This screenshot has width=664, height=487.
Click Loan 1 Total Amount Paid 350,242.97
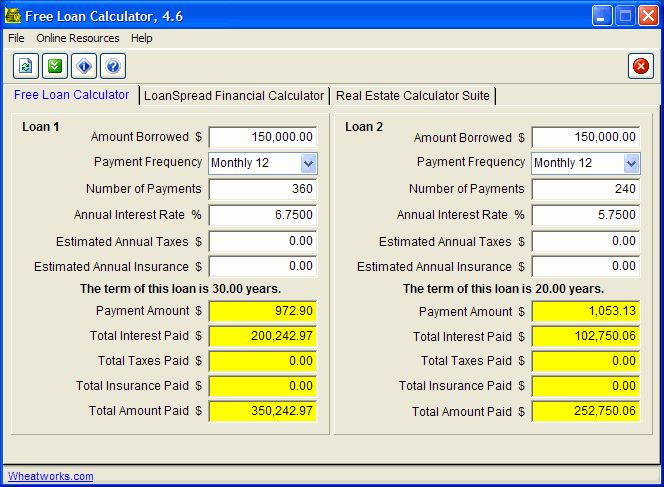pyautogui.click(x=263, y=411)
